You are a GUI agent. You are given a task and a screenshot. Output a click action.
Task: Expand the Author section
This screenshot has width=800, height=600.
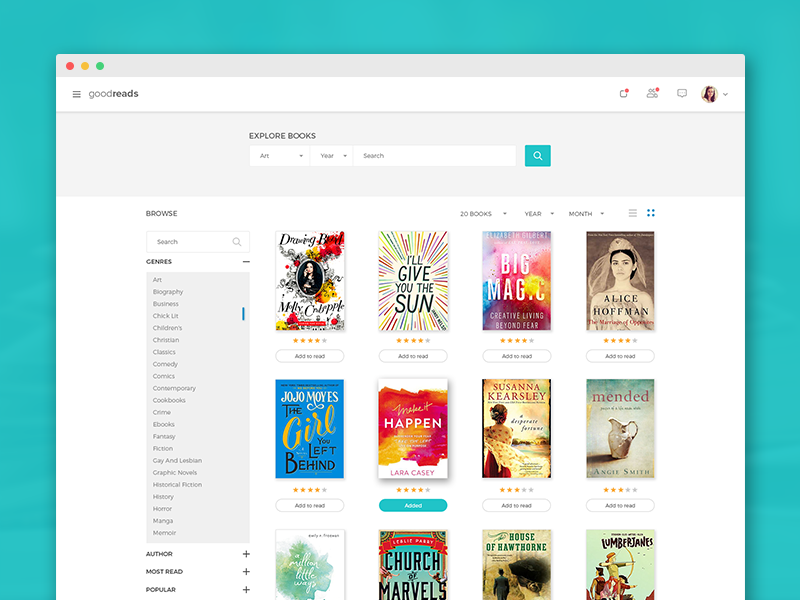246,554
